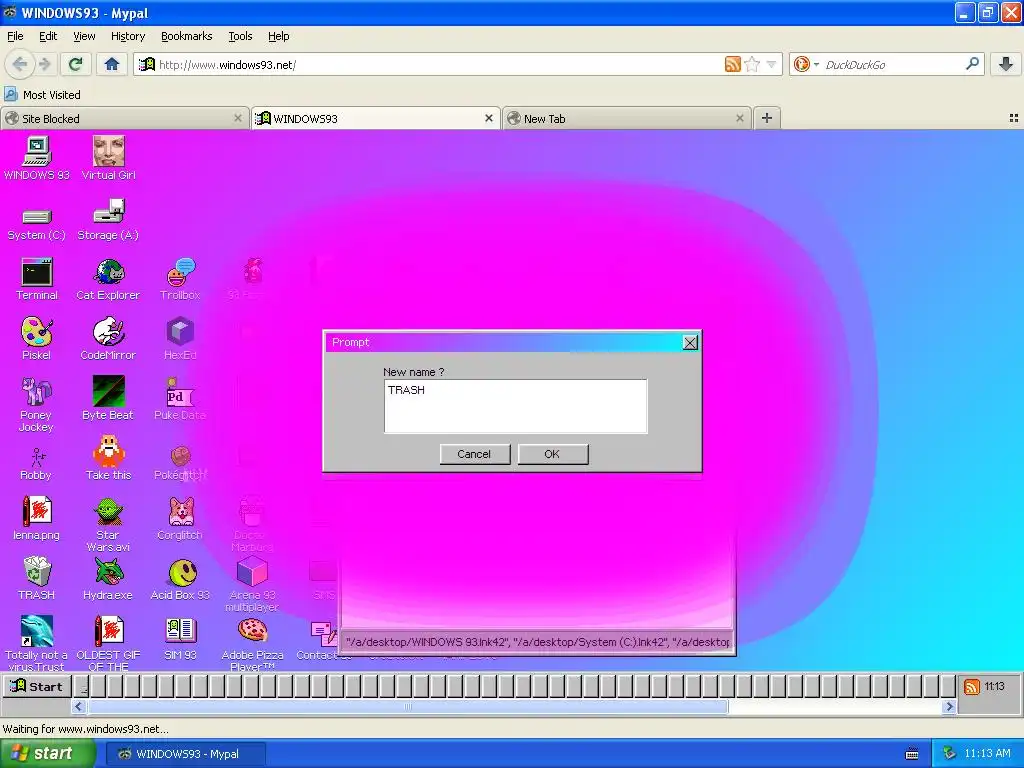Select the WINDOWS93 - Mypal taskbar item
This screenshot has height=768, width=1024.
[186, 754]
